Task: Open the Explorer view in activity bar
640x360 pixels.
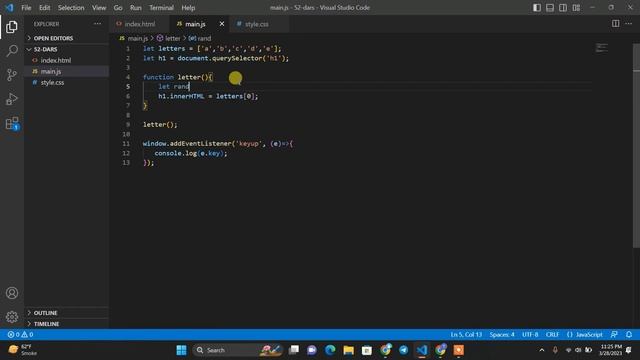Action: tap(12, 27)
